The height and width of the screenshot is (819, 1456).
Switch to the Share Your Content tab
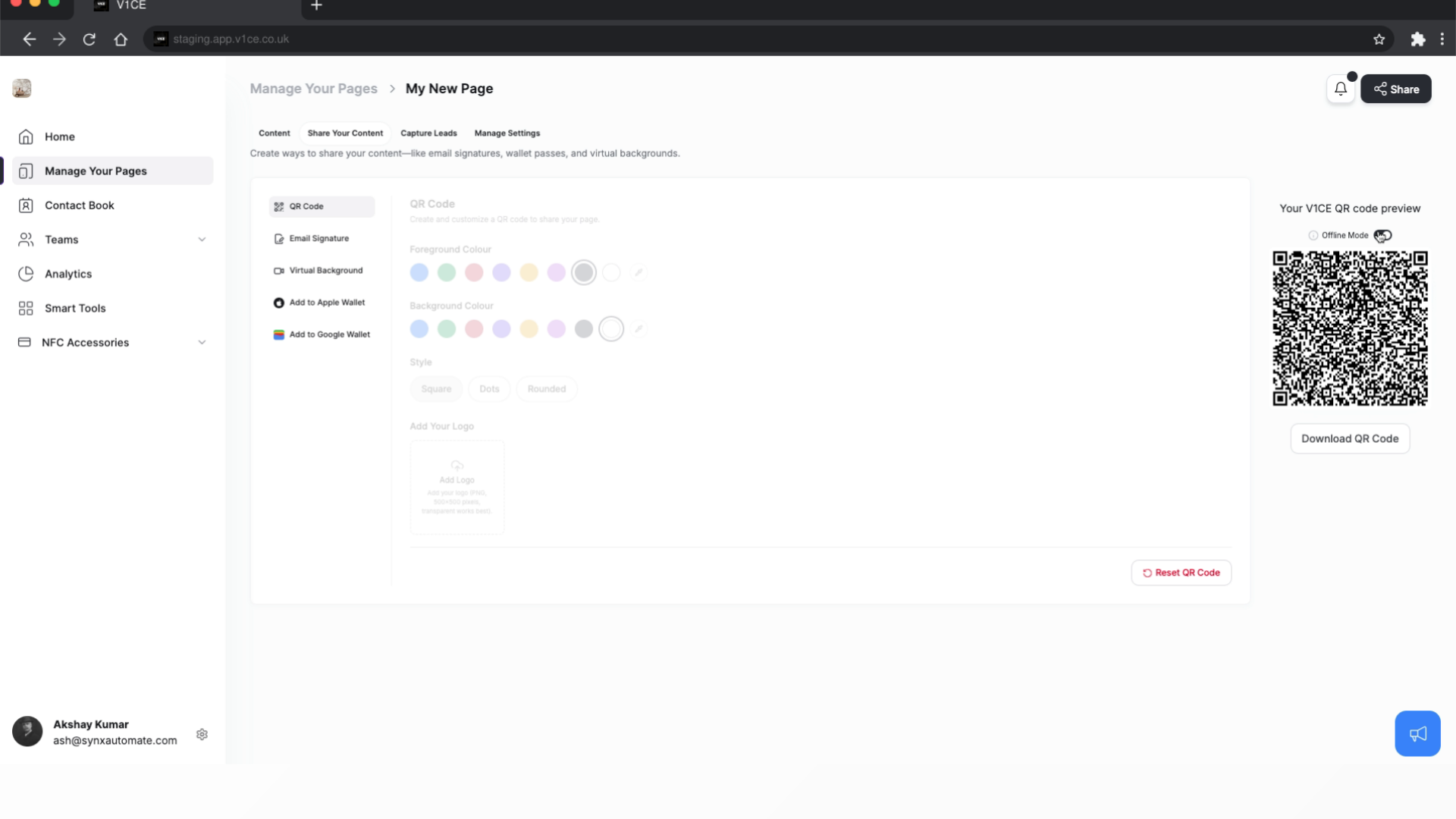[x=345, y=133]
